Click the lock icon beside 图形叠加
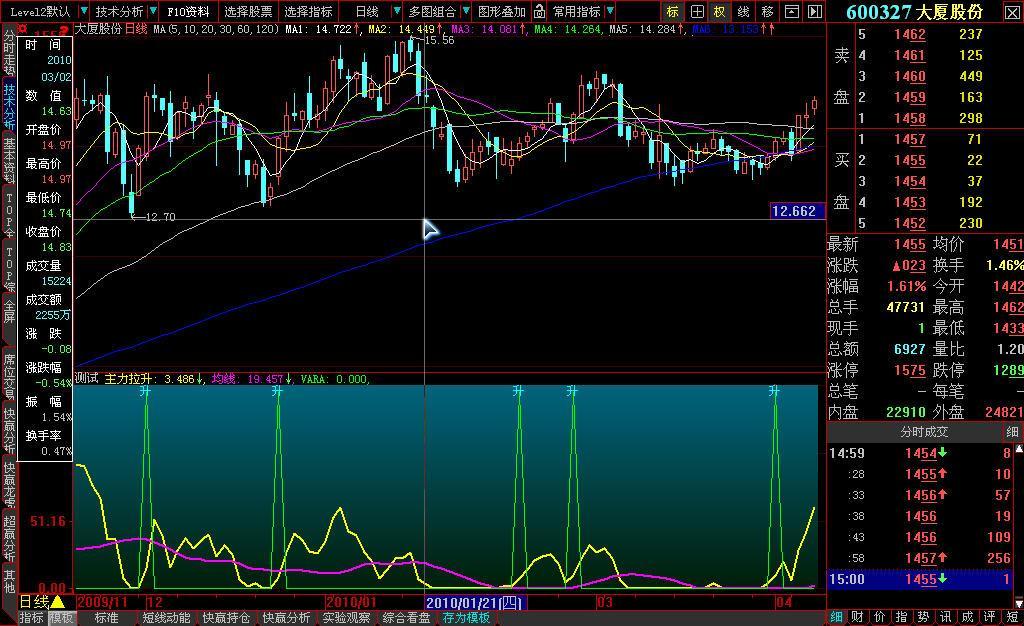Image resolution: width=1024 pixels, height=626 pixels. click(539, 12)
